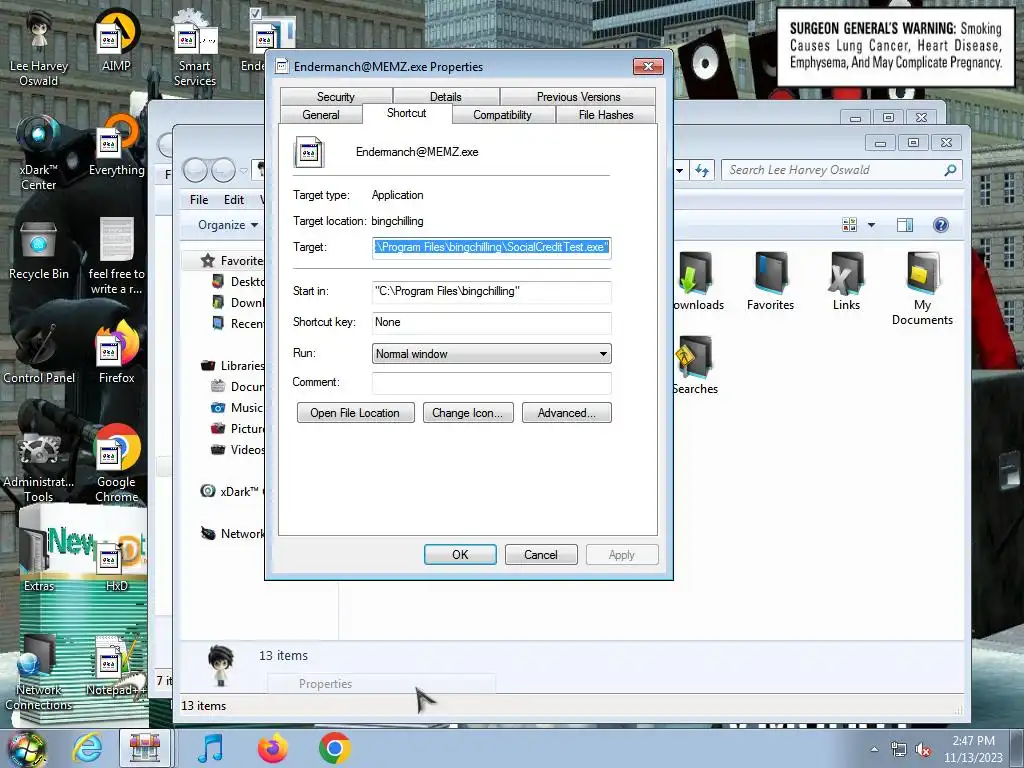The width and height of the screenshot is (1024, 768).
Task: Open the Extras desktop folder
Action: (39, 560)
